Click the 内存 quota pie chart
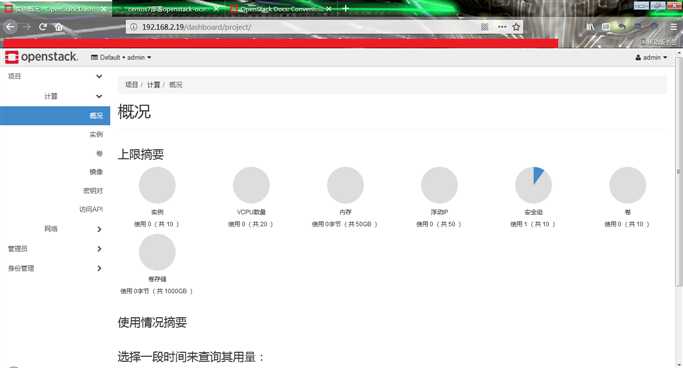Viewport: 683px width, 368px height. pyautogui.click(x=345, y=185)
